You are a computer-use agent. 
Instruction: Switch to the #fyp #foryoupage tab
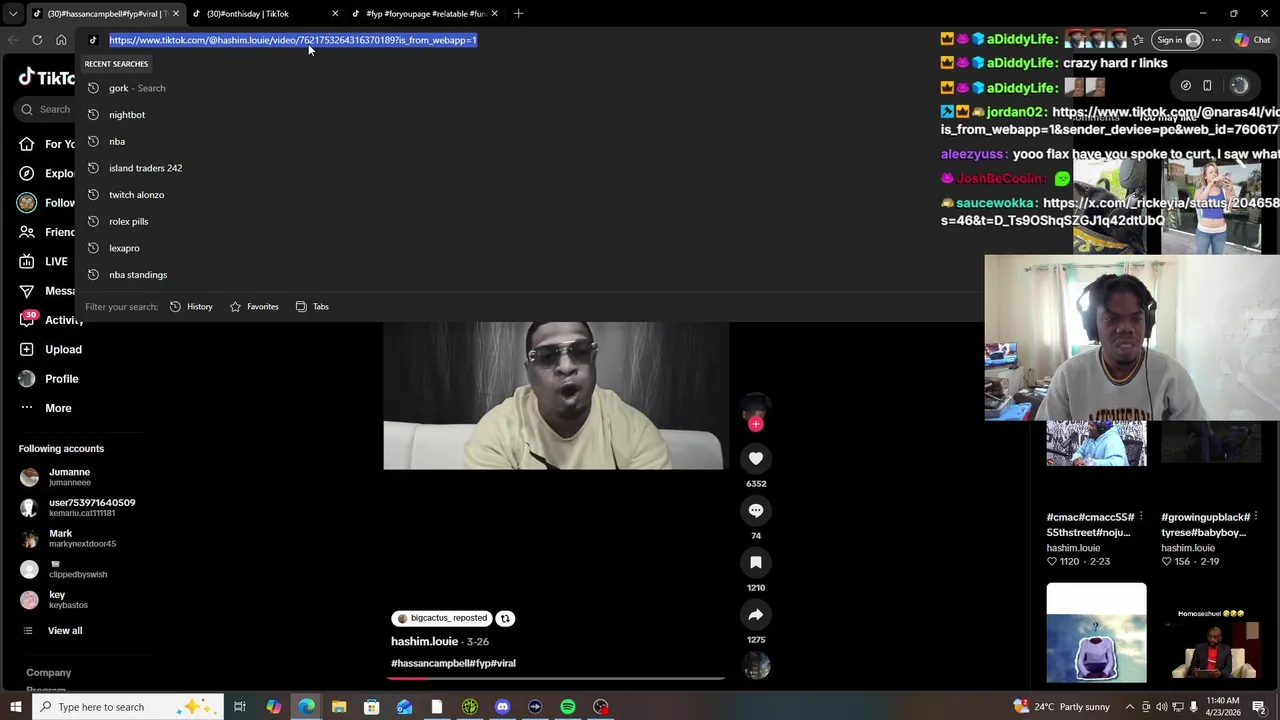[424, 13]
